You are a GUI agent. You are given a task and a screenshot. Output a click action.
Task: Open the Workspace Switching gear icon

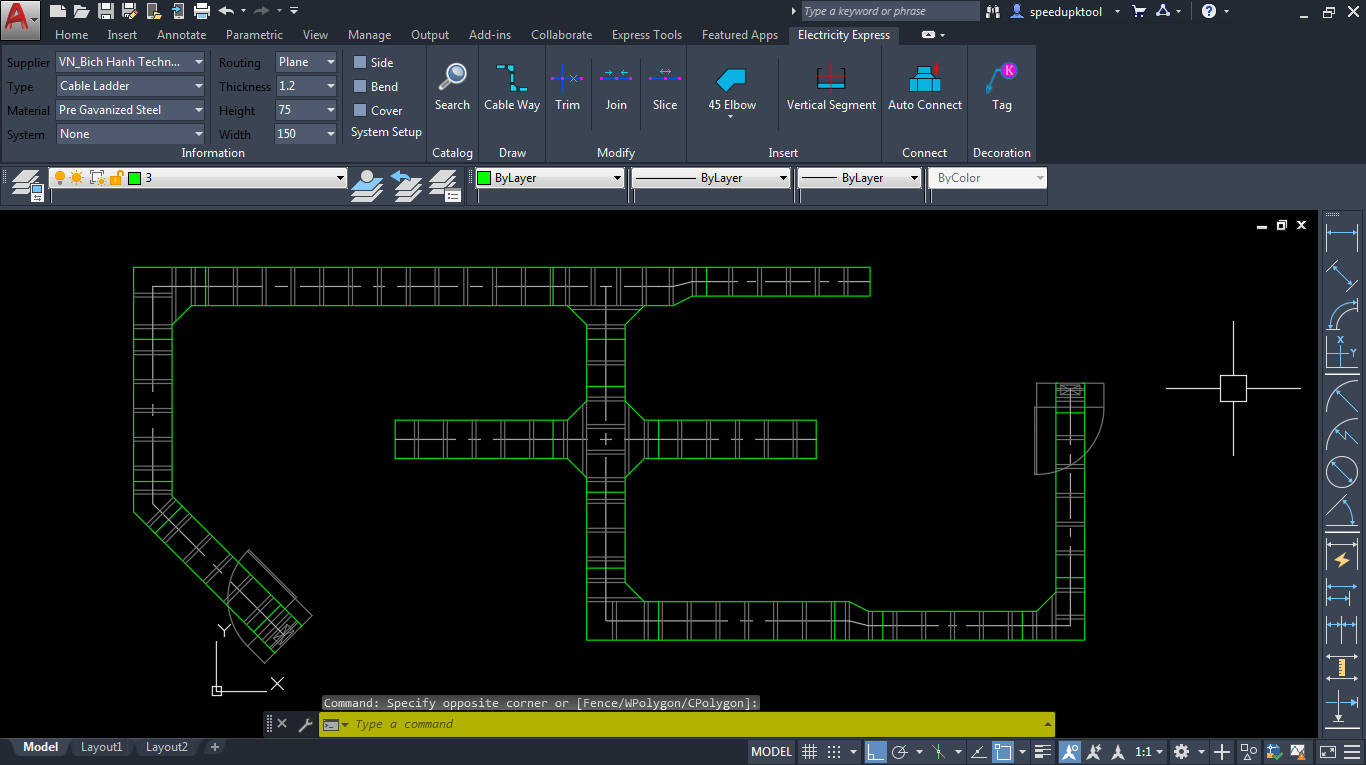click(x=1181, y=752)
